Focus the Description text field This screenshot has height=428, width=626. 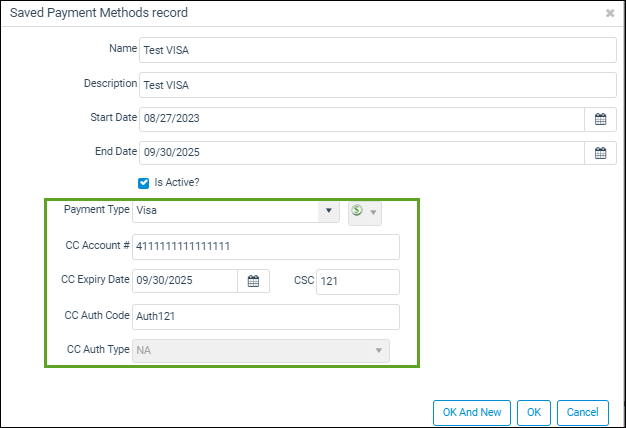[376, 85]
